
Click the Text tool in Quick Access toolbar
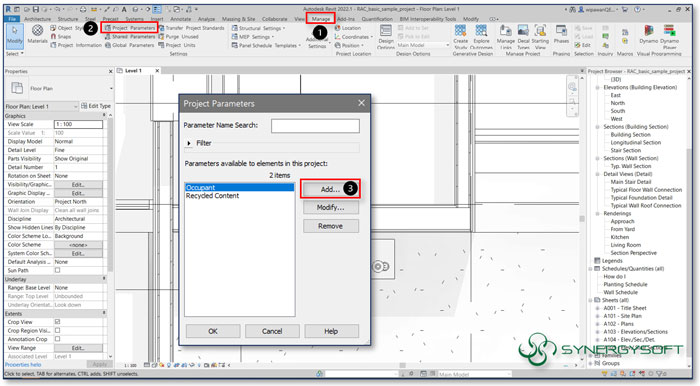point(124,9)
